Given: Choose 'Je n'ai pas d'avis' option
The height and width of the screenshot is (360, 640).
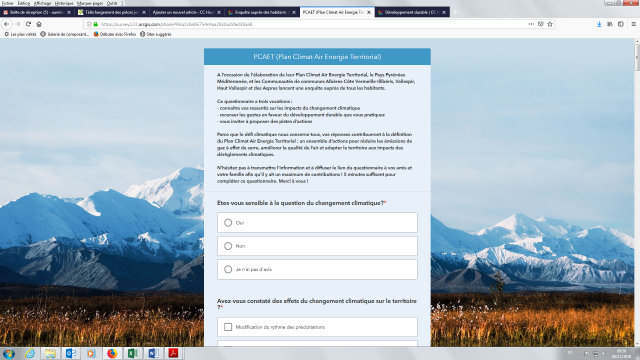Looking at the screenshot, I should tap(317, 269).
